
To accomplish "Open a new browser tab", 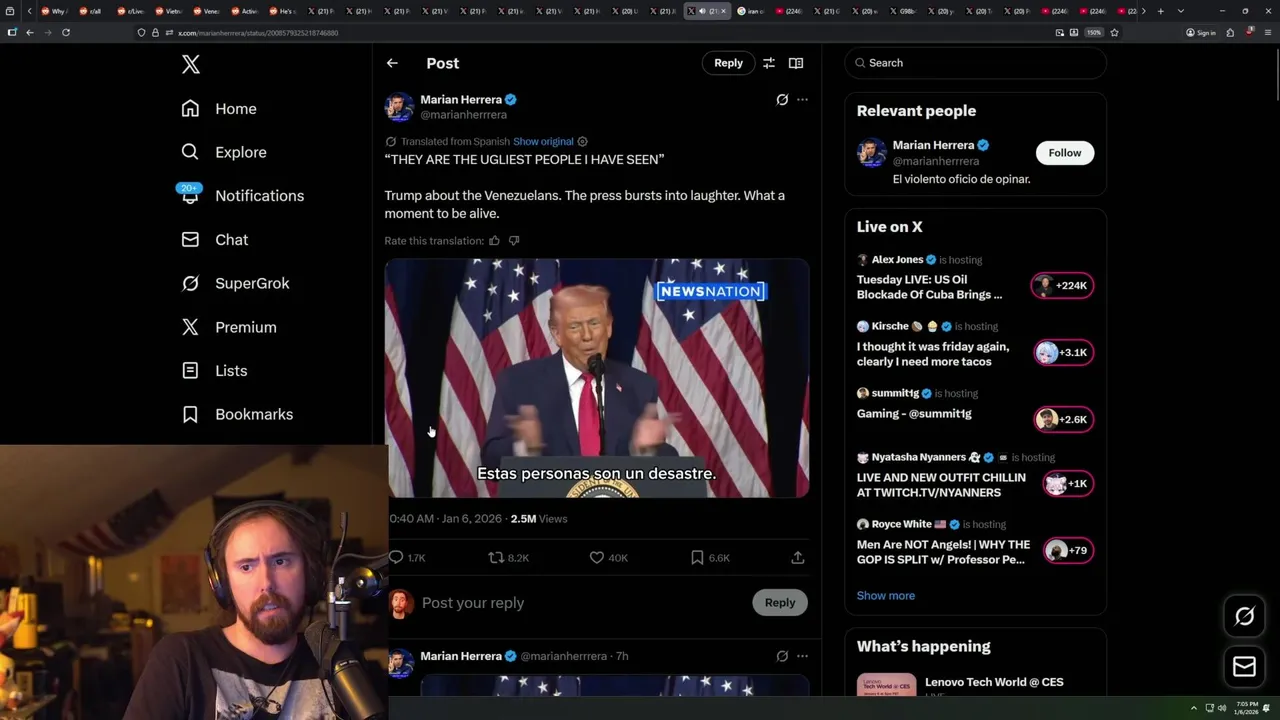I will coord(1160,11).
